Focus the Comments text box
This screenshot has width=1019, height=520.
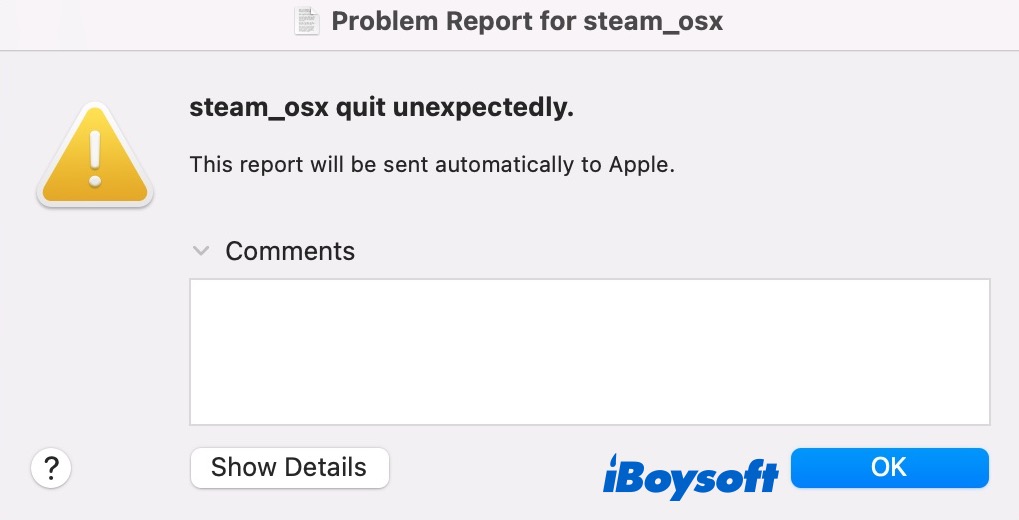pos(589,351)
